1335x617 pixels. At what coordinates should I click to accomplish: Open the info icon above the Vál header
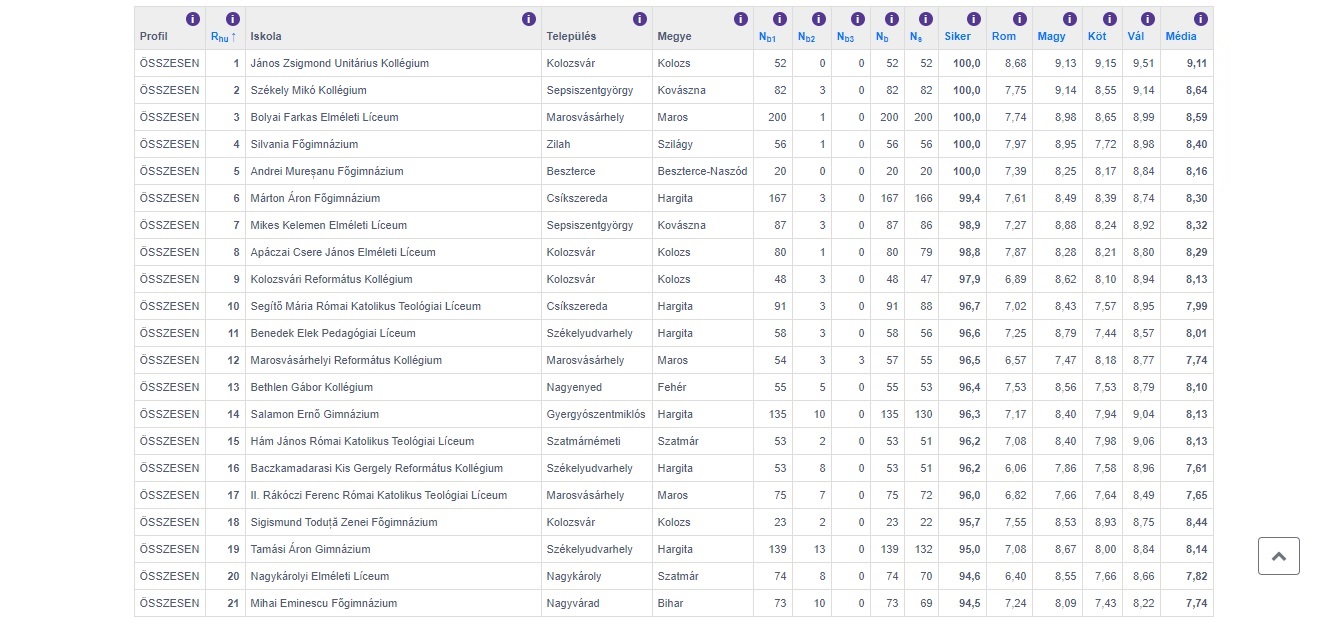pyautogui.click(x=1148, y=19)
